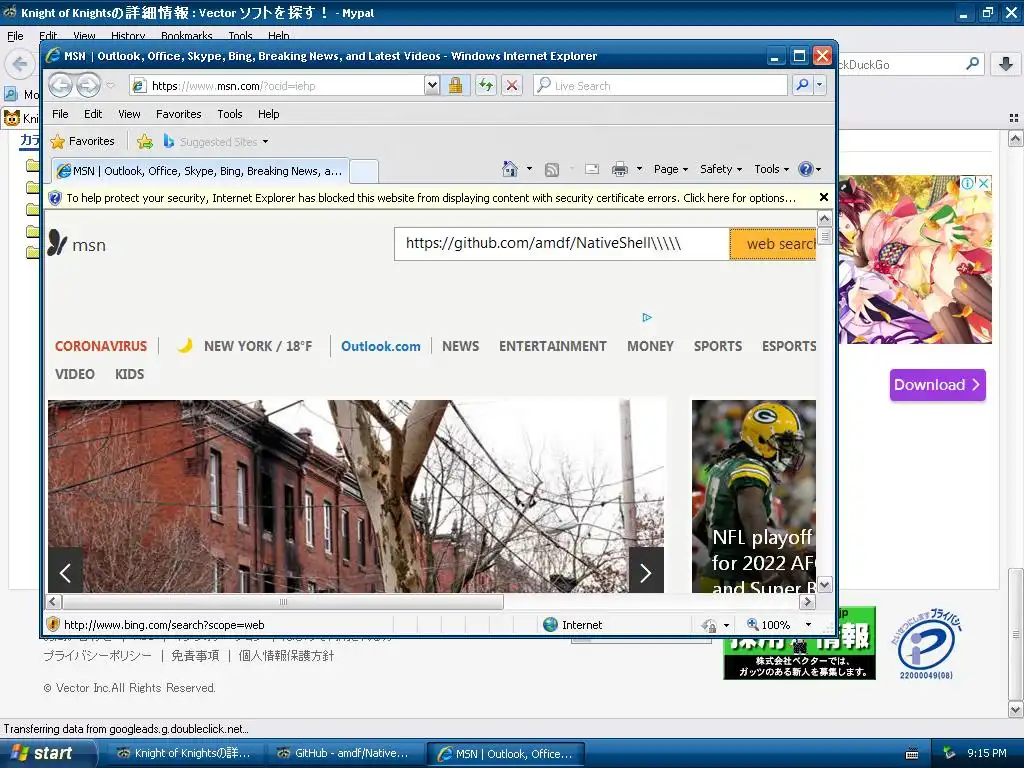The image size is (1024, 768).
Task: Open the search provider dropdown arrow
Action: click(820, 85)
